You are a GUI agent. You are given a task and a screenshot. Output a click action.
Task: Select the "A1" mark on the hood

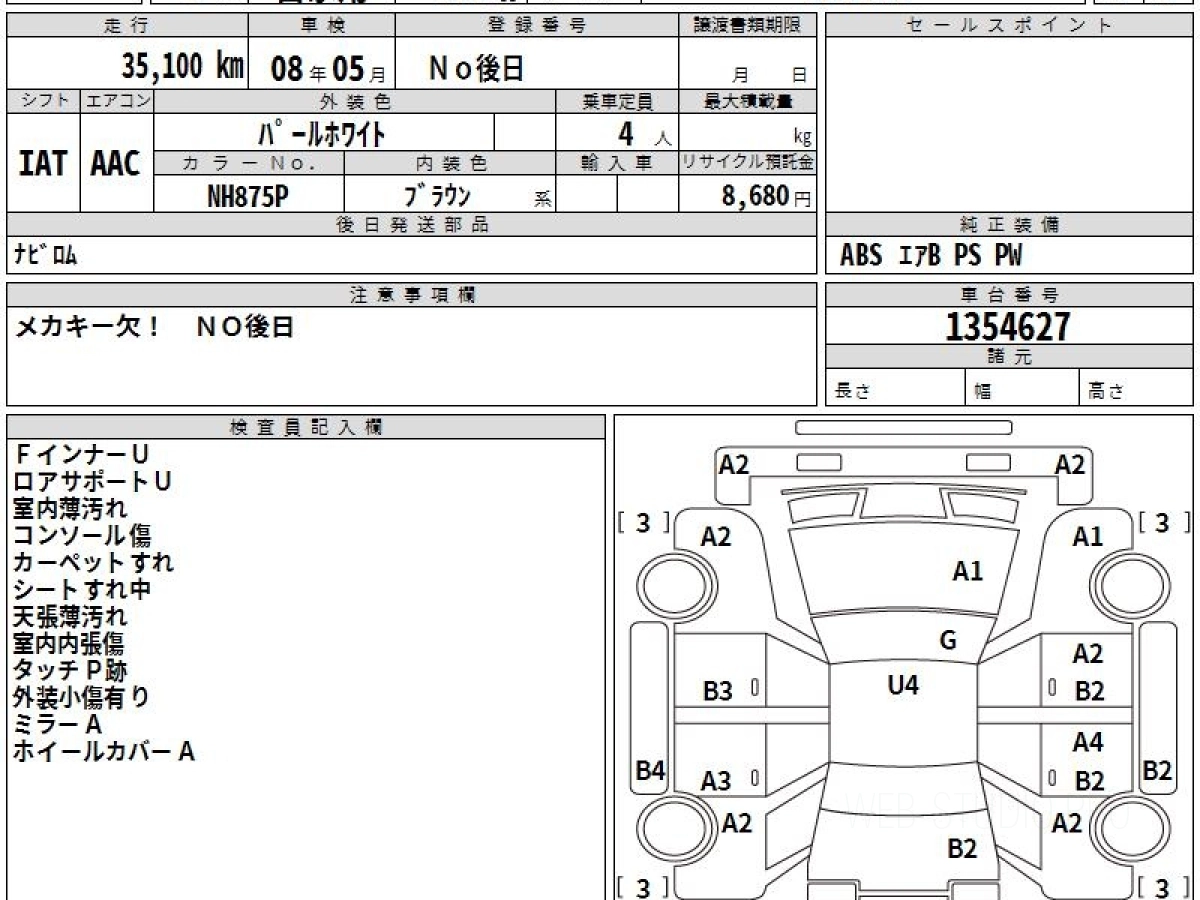tap(967, 571)
